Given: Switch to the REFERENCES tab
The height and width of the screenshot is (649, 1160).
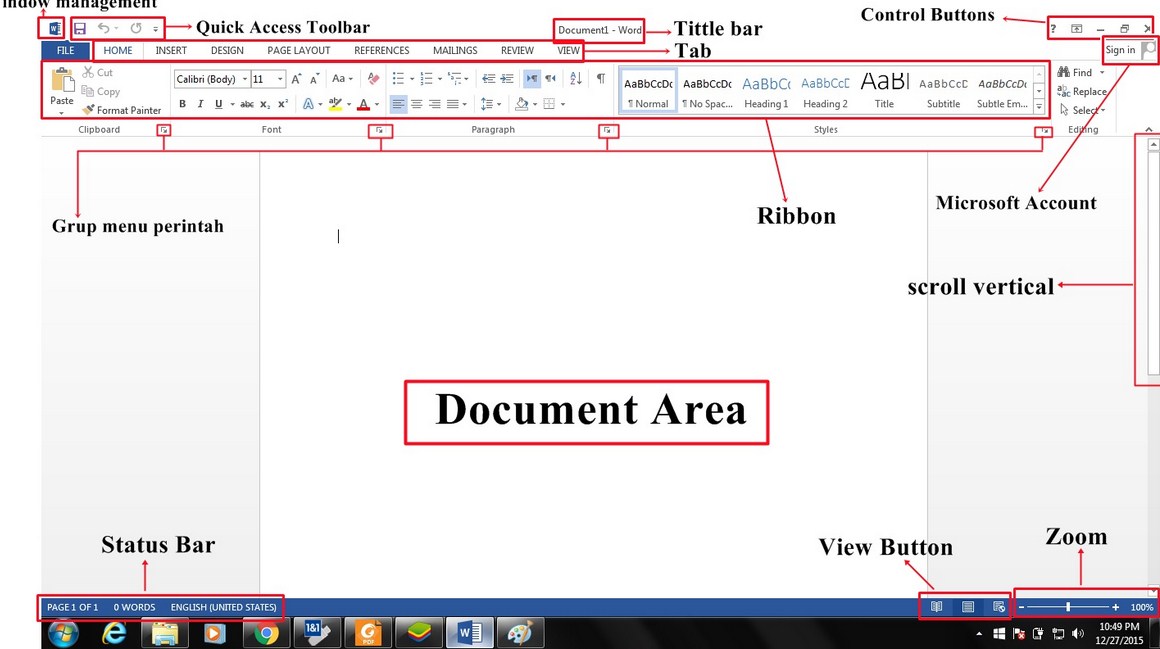Looking at the screenshot, I should coord(382,50).
